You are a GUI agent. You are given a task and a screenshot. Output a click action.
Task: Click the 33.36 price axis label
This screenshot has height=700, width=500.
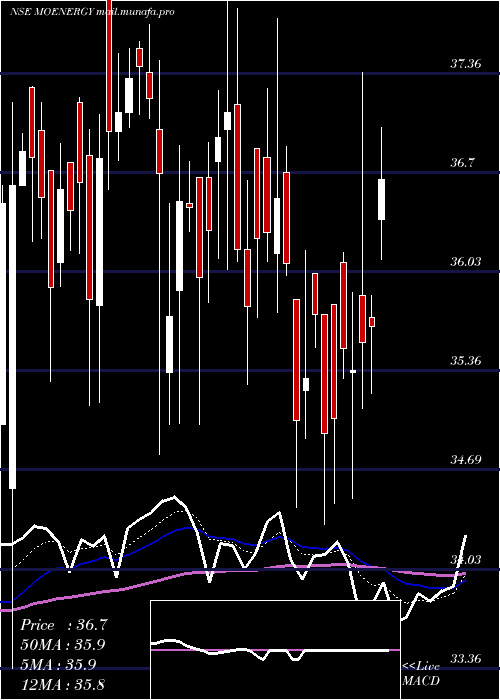pos(465,658)
